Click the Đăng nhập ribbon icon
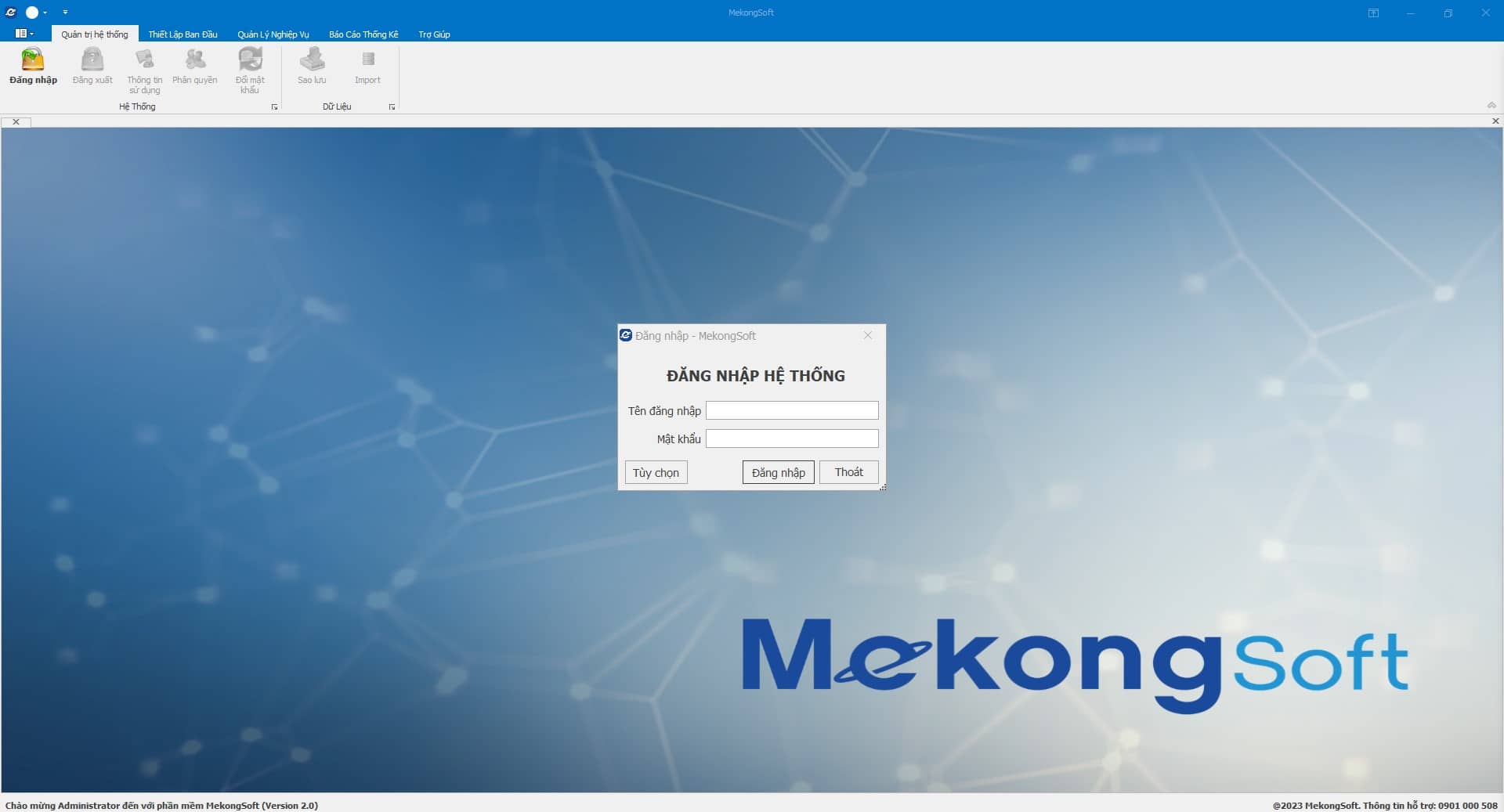The image size is (1504, 812). (x=33, y=66)
